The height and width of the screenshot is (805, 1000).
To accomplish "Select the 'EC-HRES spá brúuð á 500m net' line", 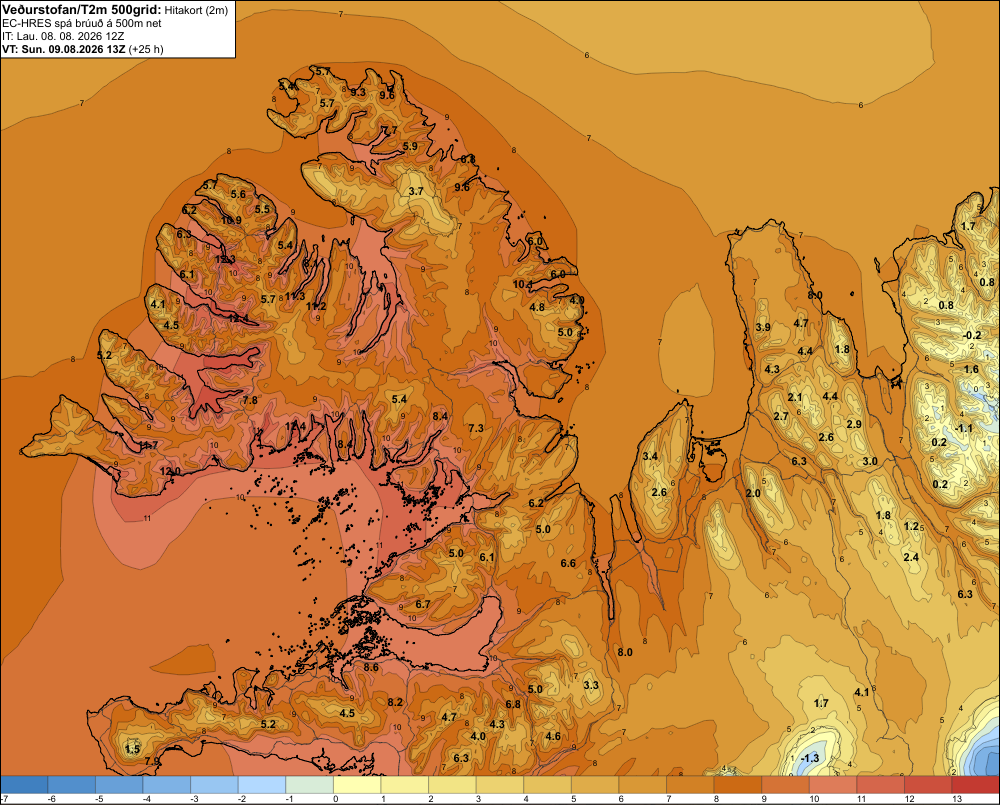I will point(82,24).
